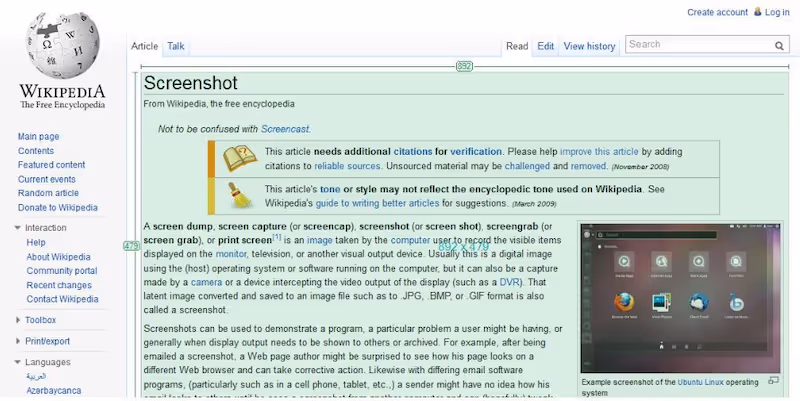
Task: Open the Contents sidebar link
Action: 36,151
